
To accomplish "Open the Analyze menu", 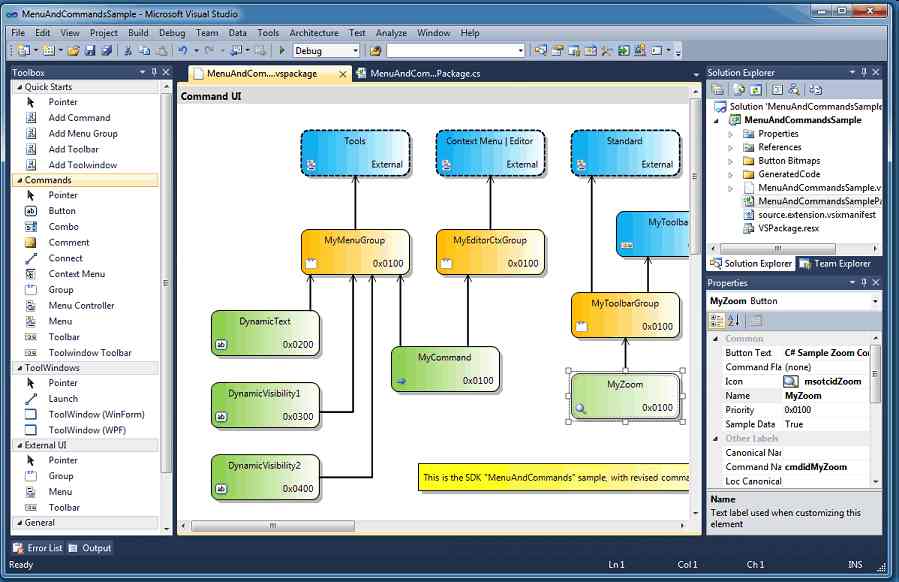I will click(391, 33).
